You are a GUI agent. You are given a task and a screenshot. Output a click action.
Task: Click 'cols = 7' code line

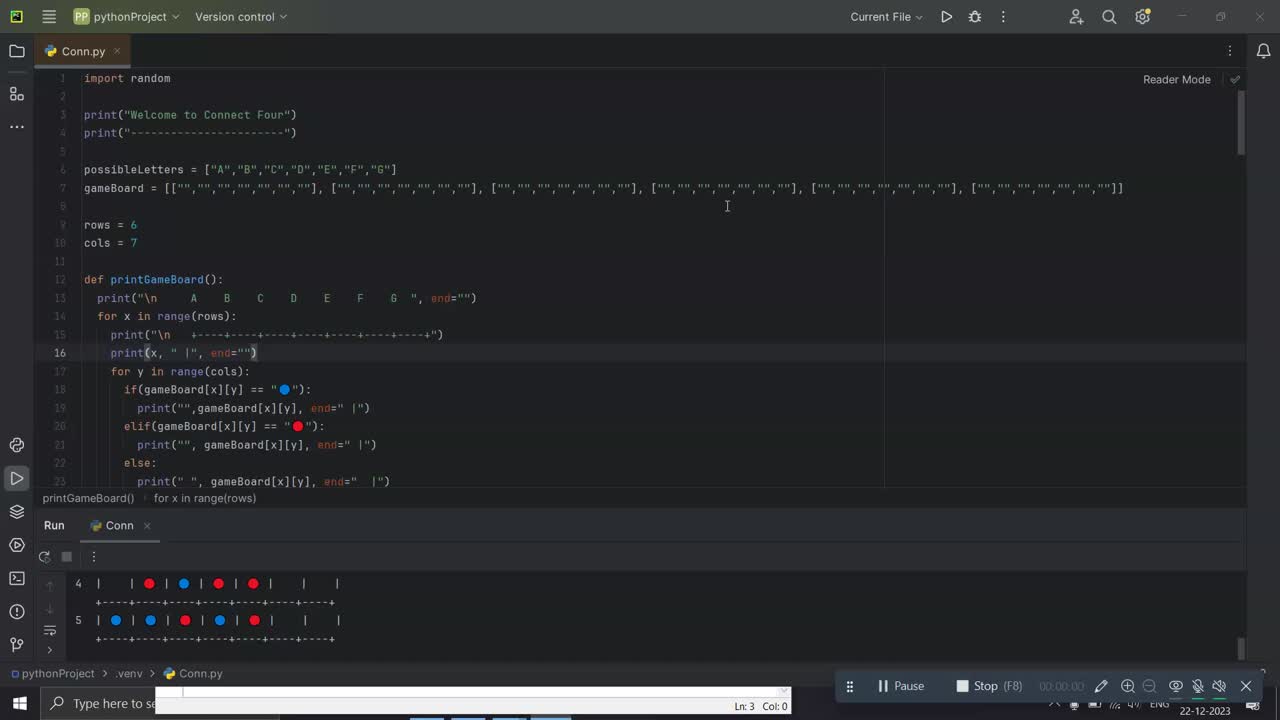110,243
